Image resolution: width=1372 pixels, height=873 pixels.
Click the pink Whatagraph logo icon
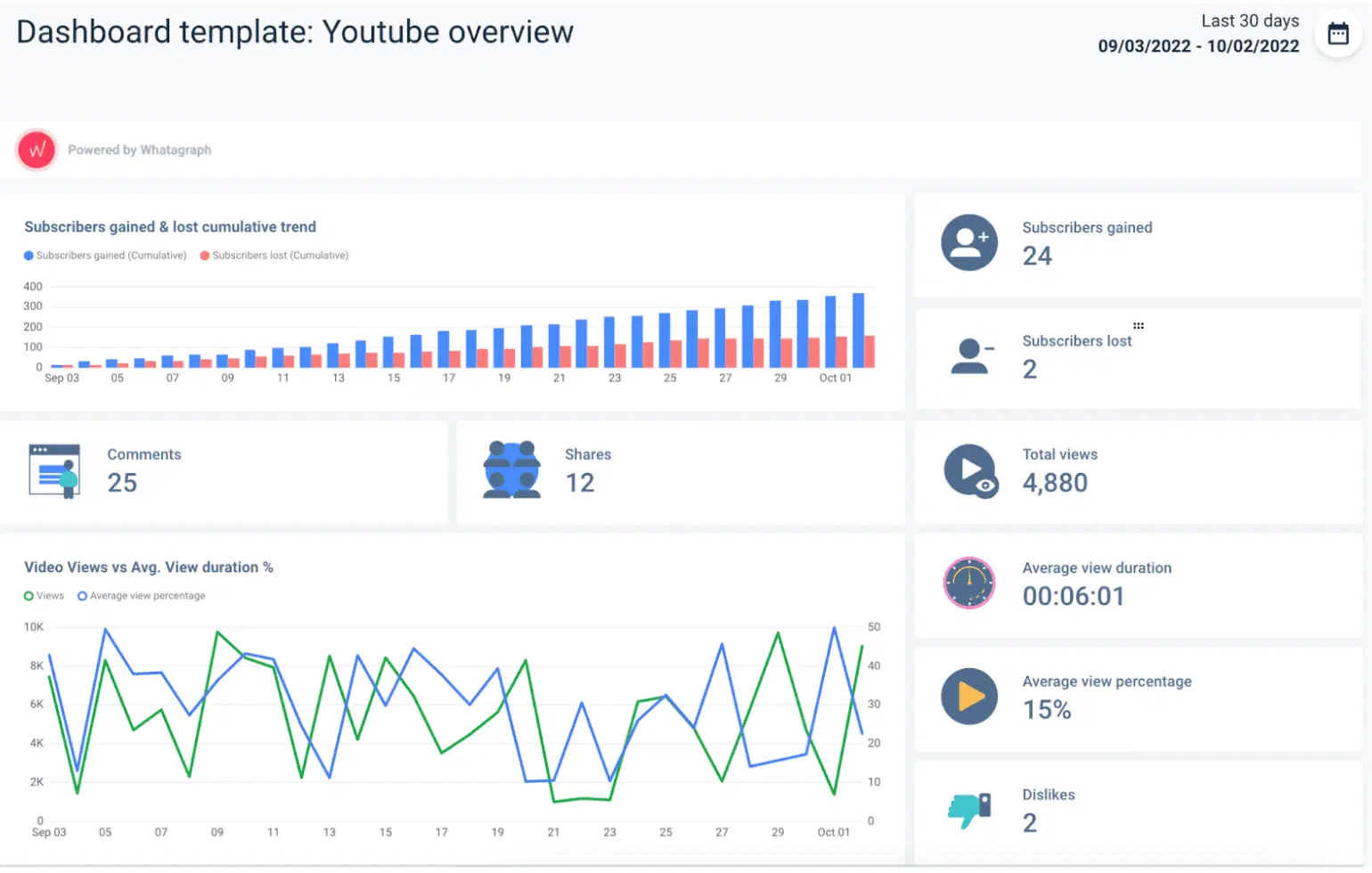[x=36, y=150]
